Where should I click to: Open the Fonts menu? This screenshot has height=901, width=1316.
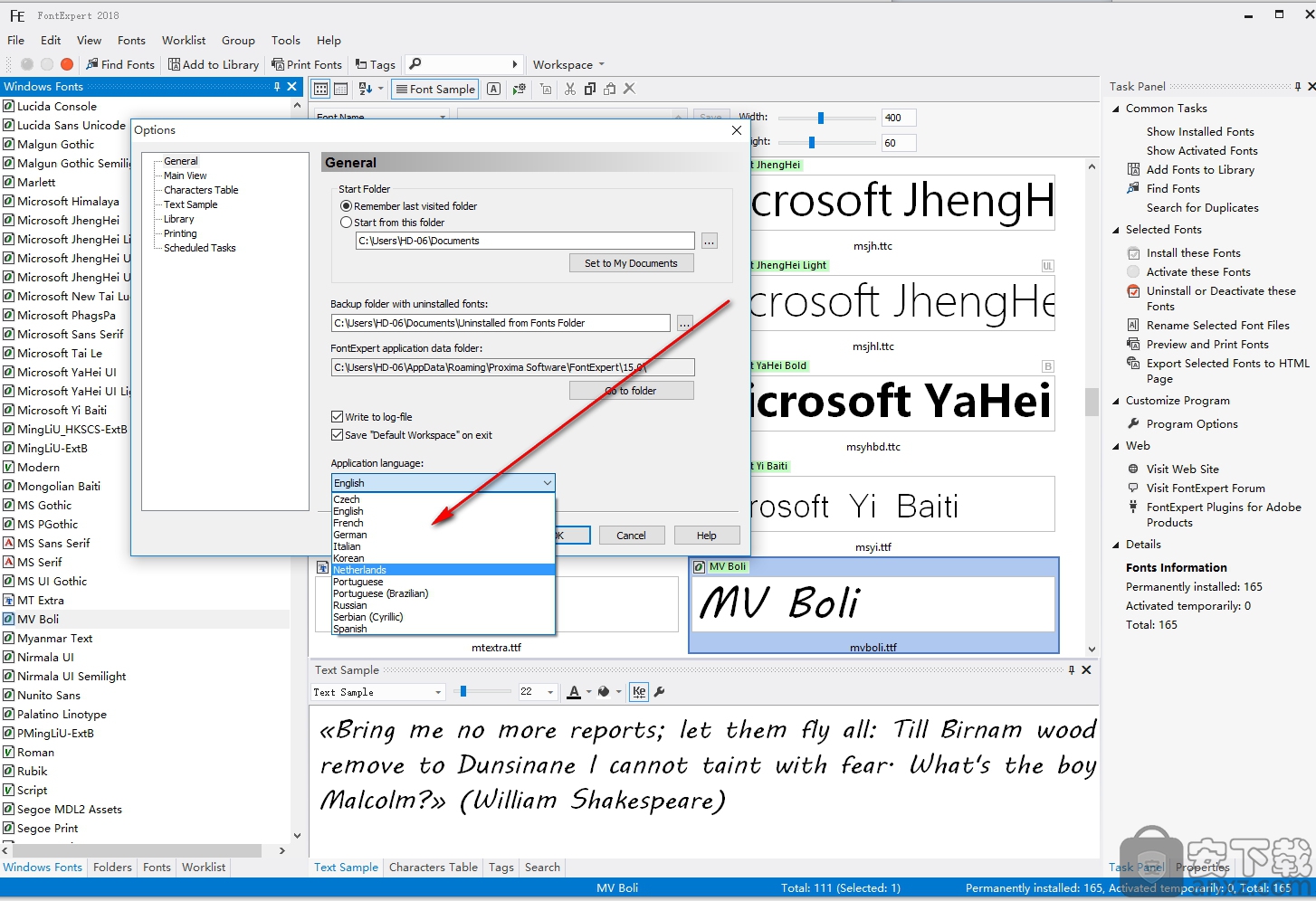click(131, 41)
